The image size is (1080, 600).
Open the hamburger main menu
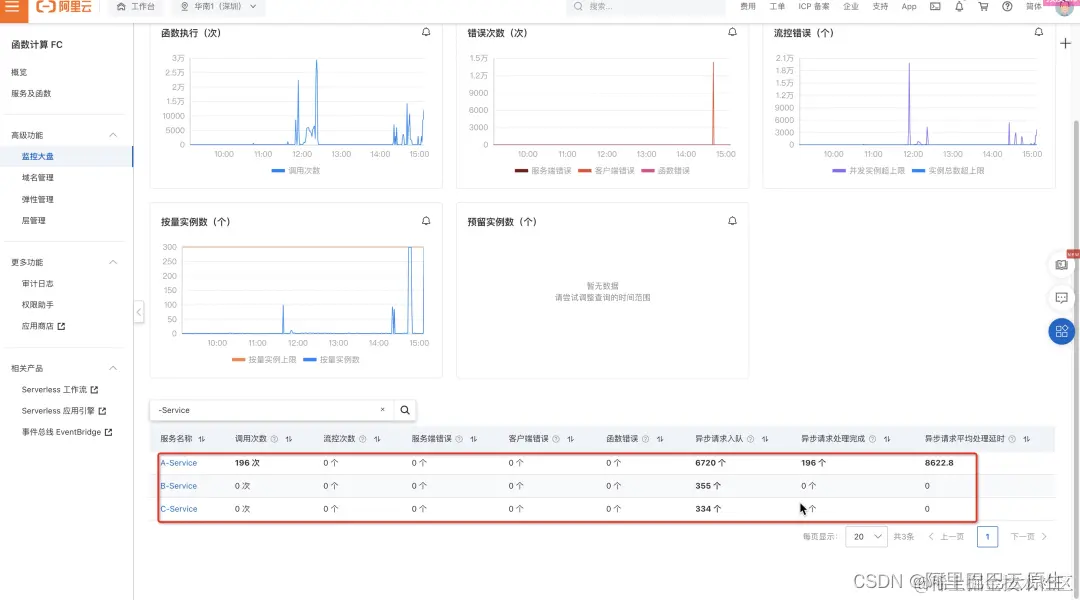pos(12,6)
